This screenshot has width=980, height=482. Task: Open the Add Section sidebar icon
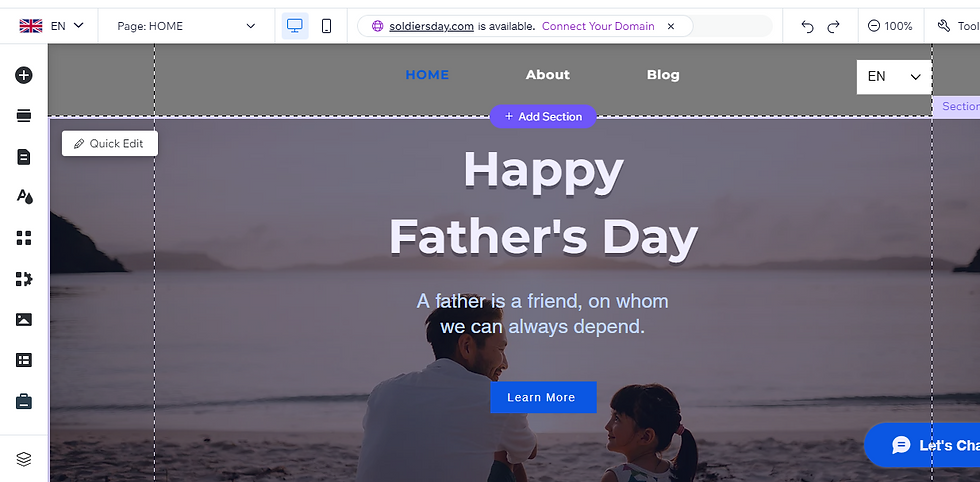[23, 116]
